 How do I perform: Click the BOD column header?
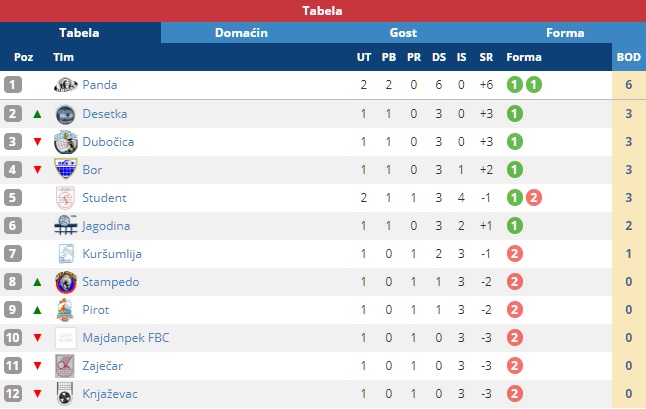pos(629,57)
